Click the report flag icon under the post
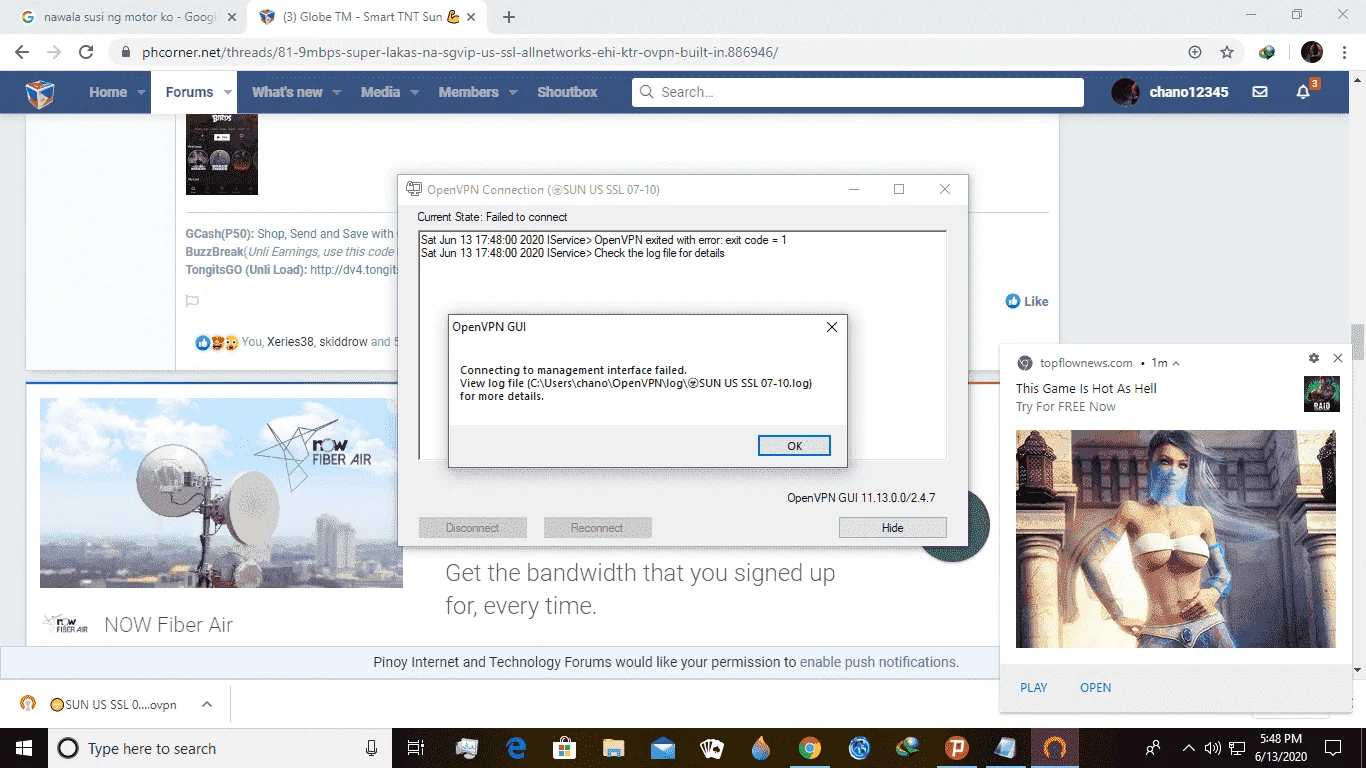 click(x=193, y=301)
